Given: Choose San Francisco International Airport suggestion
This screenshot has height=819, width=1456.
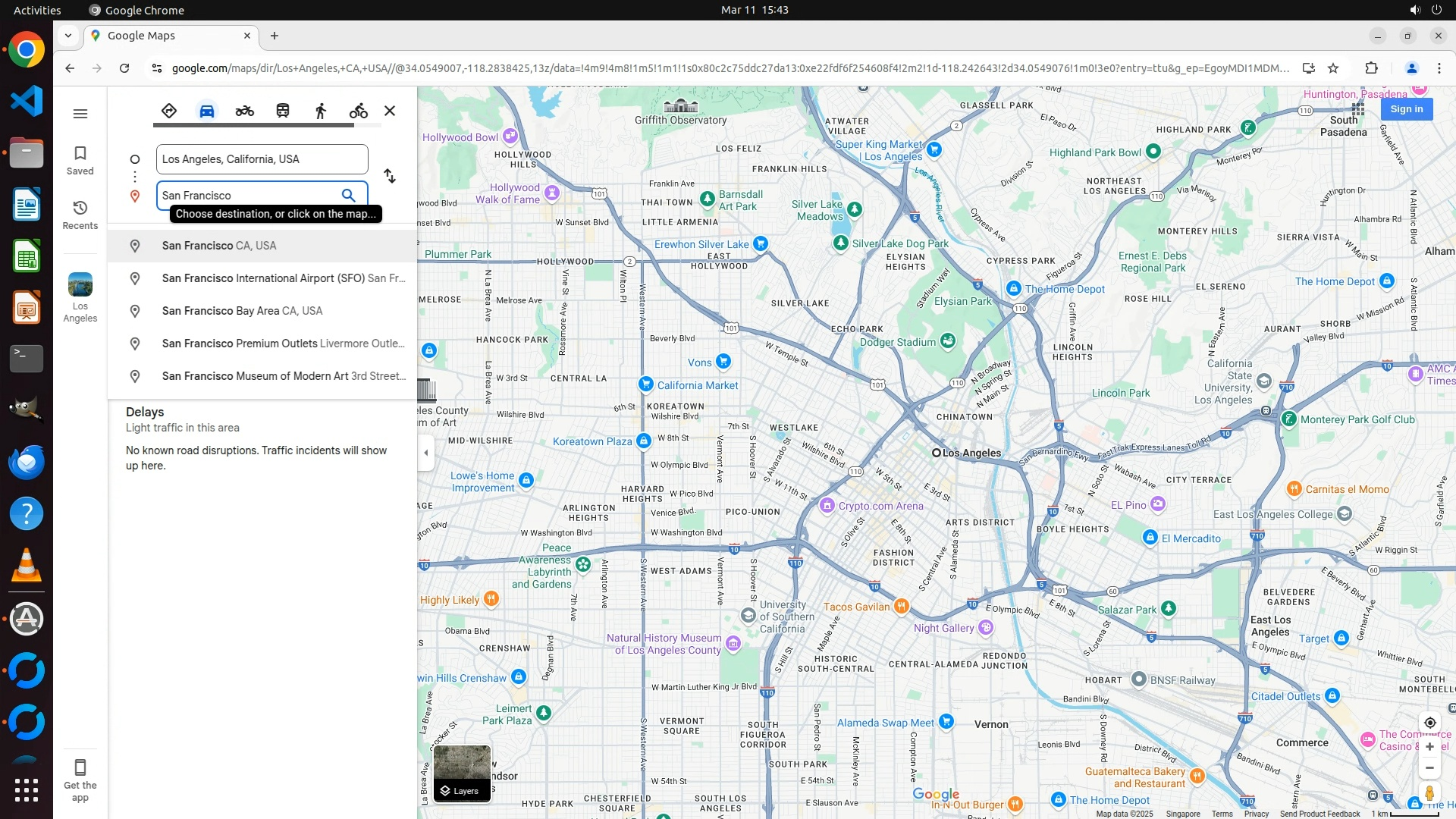Looking at the screenshot, I should click(x=262, y=278).
